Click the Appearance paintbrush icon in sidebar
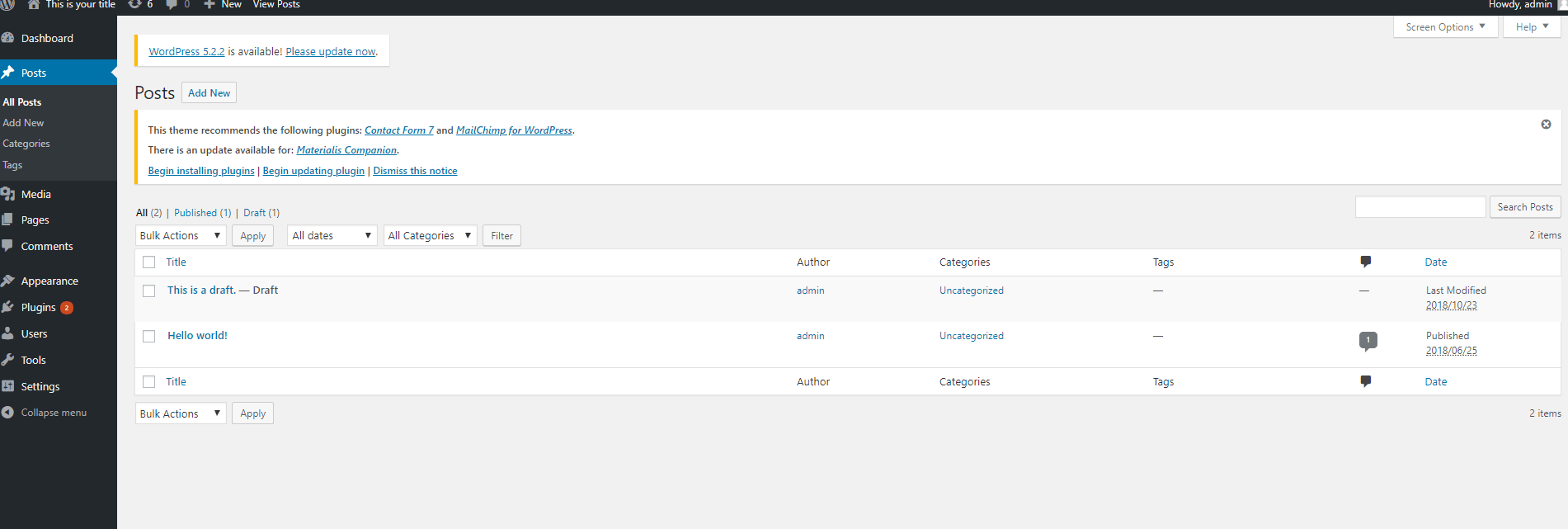The width and height of the screenshot is (1568, 529). [7, 281]
